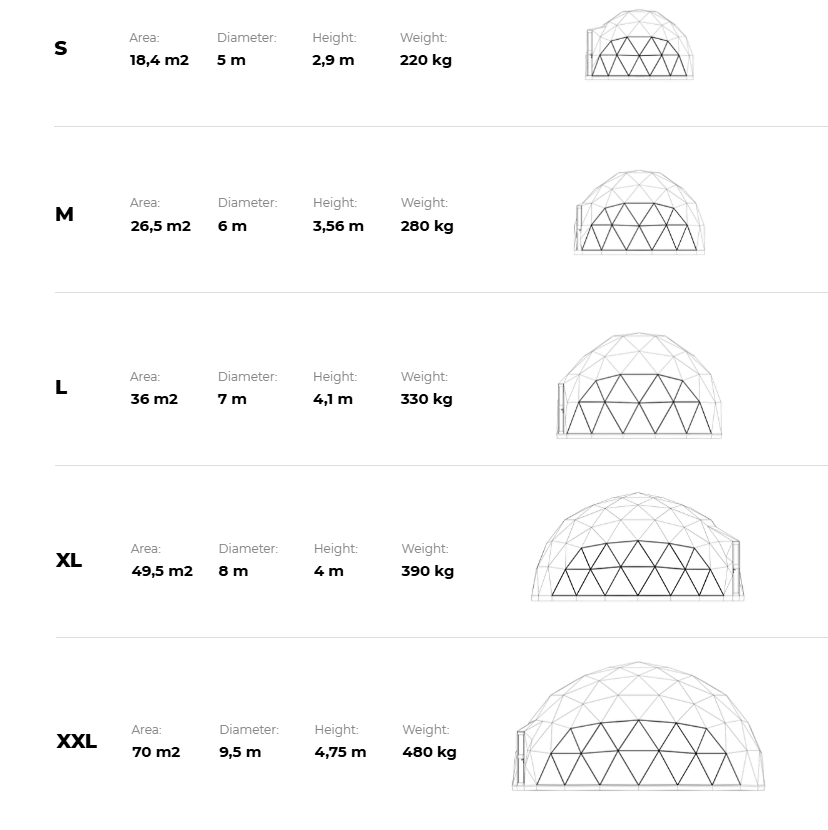Click the XXL size dome illustration
The height and width of the screenshot is (830, 828).
(x=639, y=726)
